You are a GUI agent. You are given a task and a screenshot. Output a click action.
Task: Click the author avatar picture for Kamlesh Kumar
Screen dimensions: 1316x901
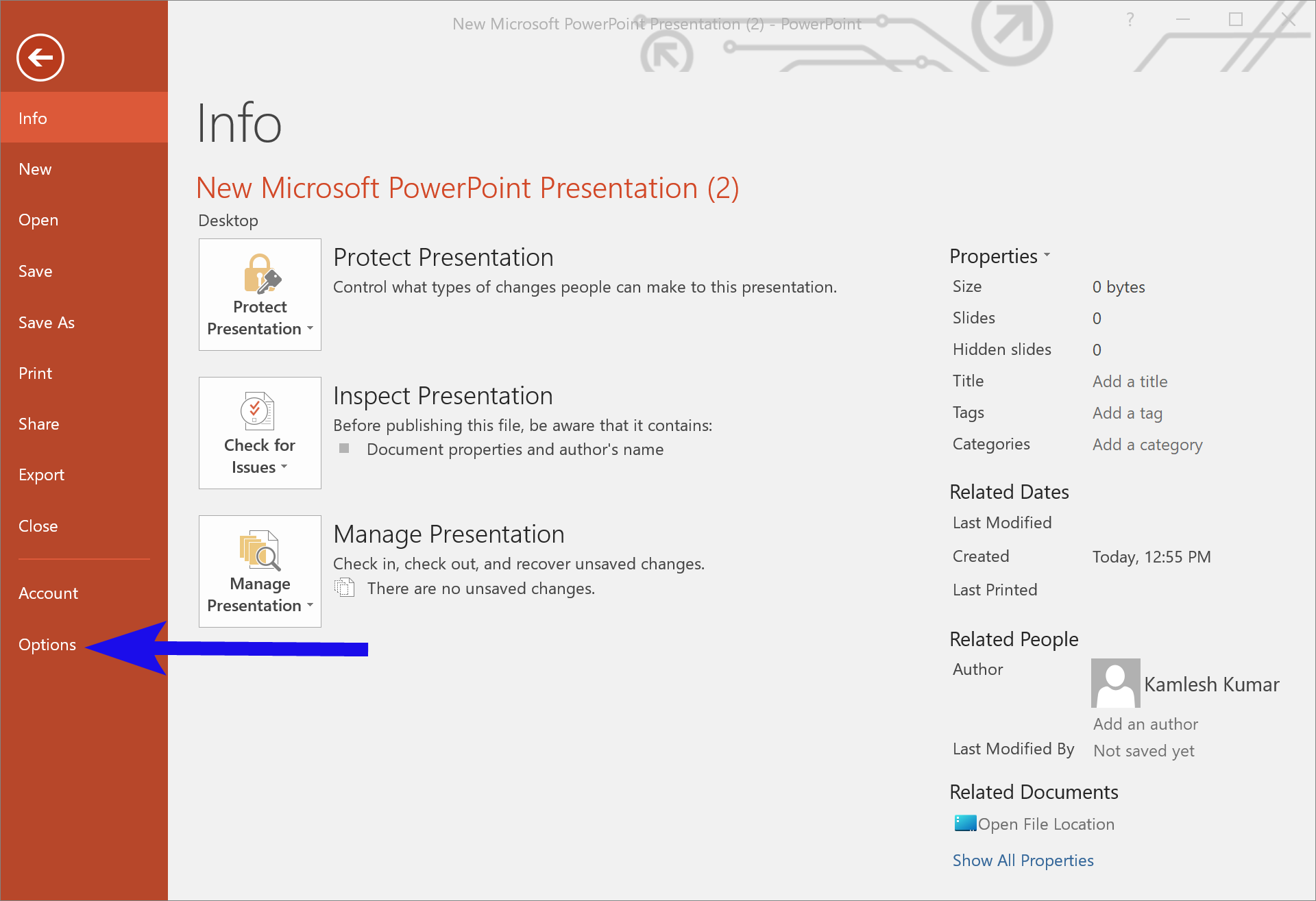point(1115,683)
